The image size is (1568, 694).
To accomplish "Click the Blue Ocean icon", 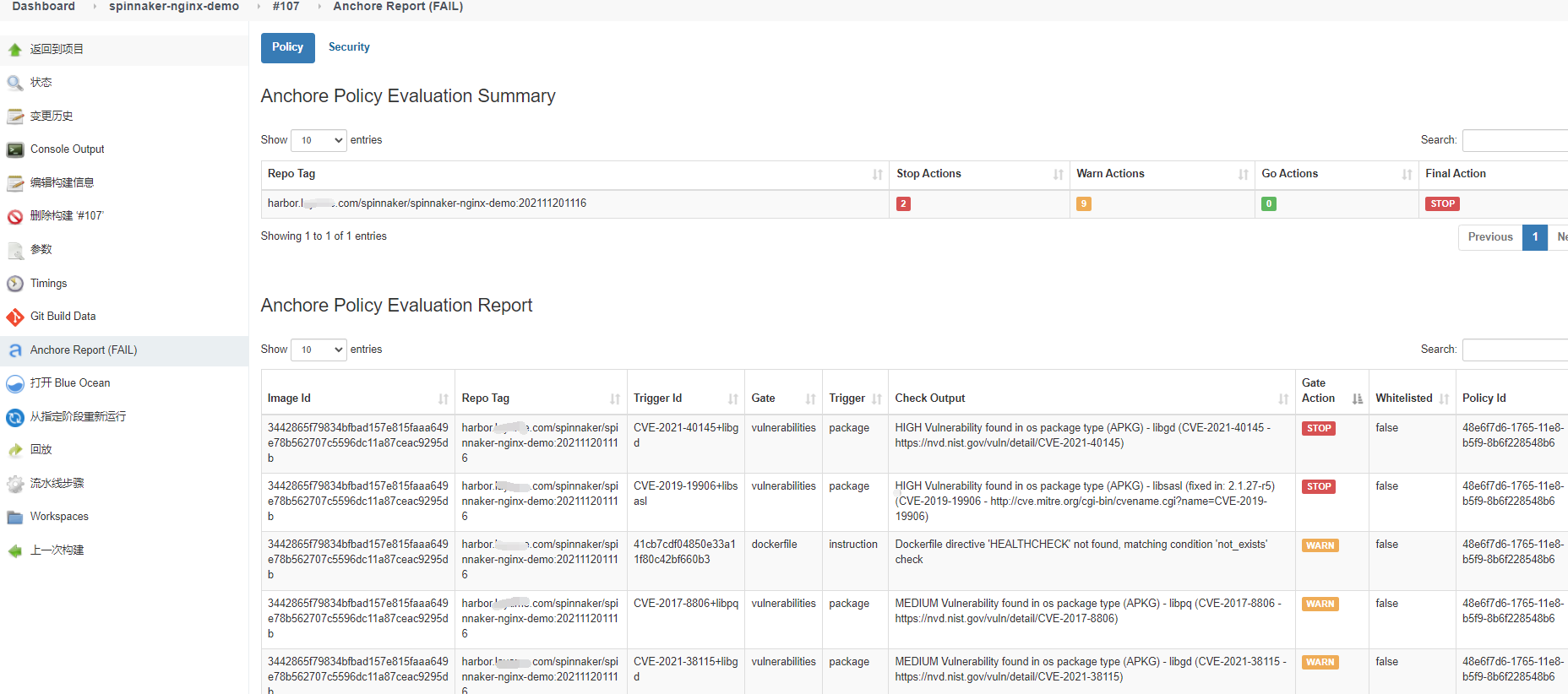I will [x=15, y=383].
